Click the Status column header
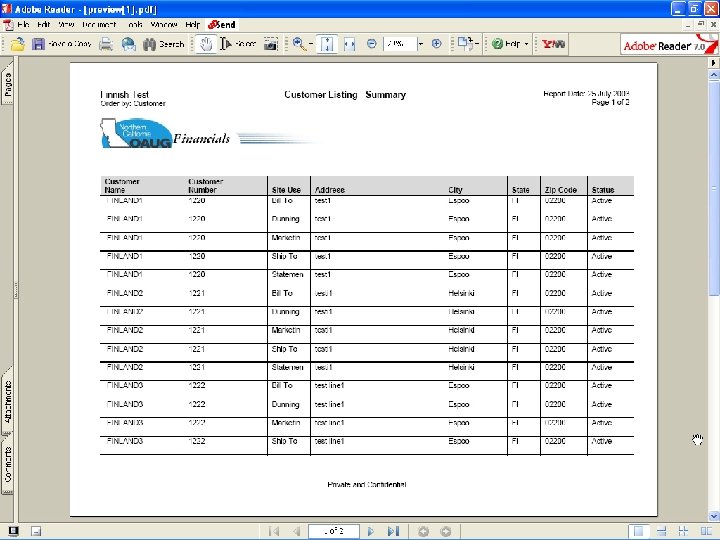 [x=603, y=190]
